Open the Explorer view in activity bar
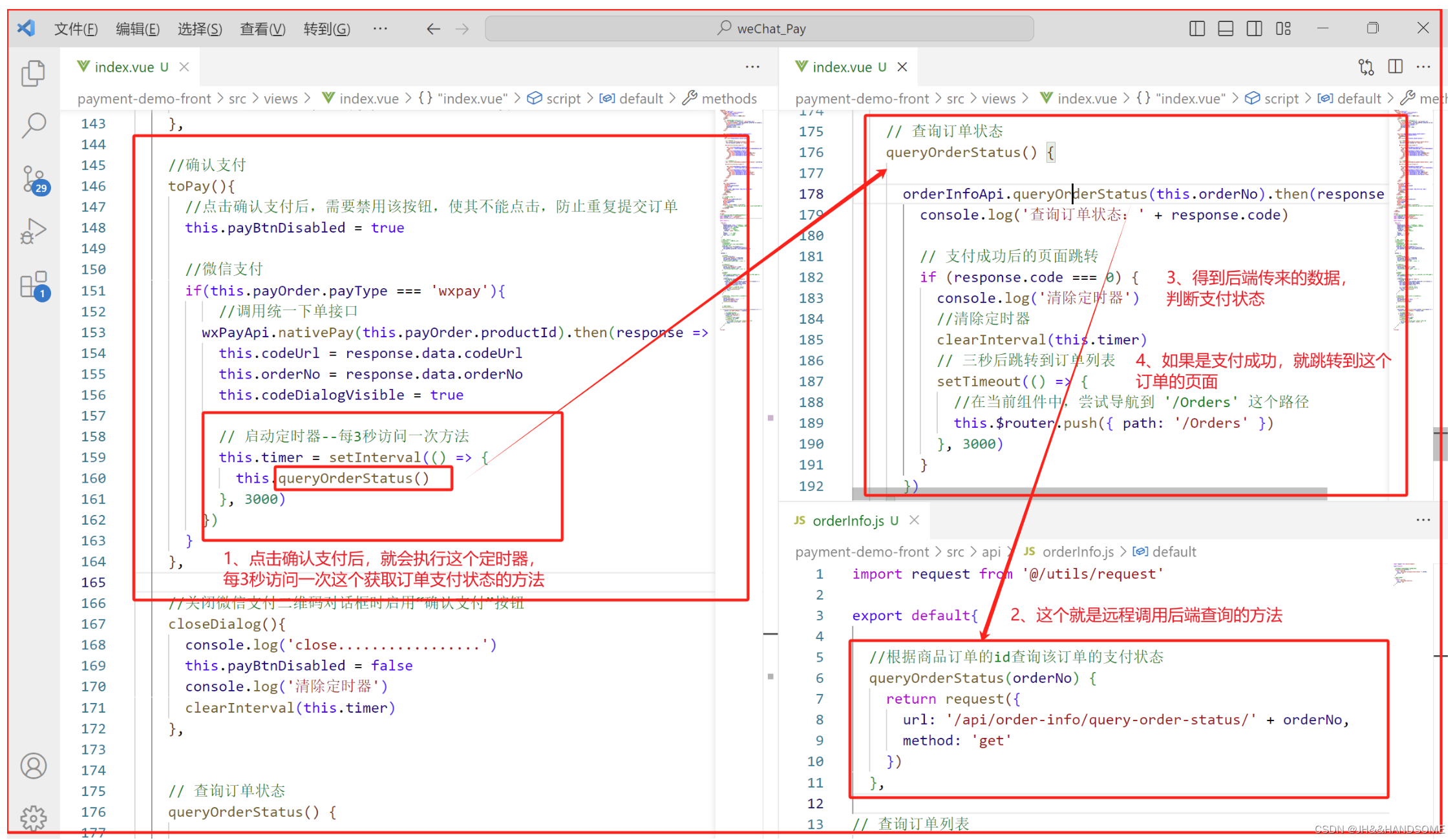This screenshot has width=1455, height=840. pos(33,72)
